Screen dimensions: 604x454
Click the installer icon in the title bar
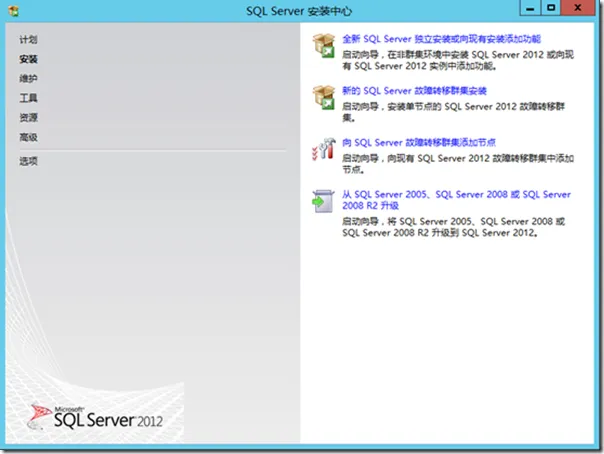point(13,11)
